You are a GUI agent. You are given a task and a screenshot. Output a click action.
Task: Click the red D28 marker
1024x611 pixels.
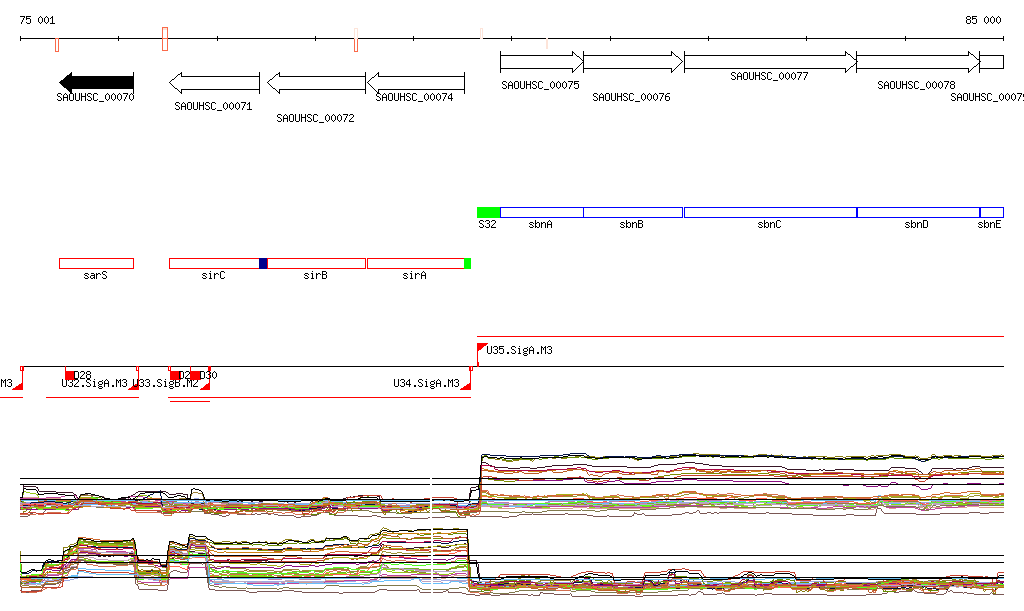point(70,375)
